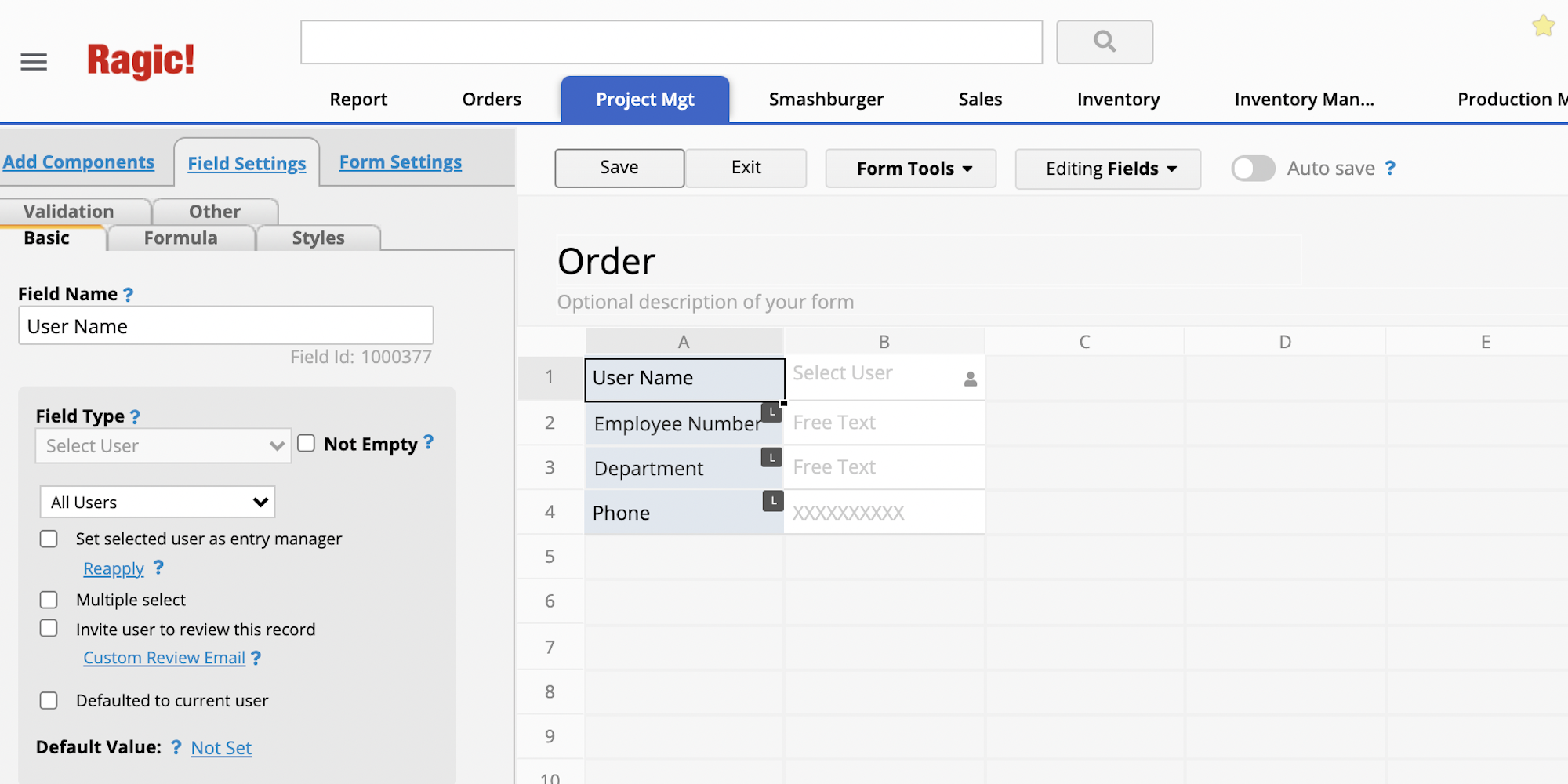Switch to the Formula tab
Image resolution: width=1568 pixels, height=784 pixels.
[180, 238]
